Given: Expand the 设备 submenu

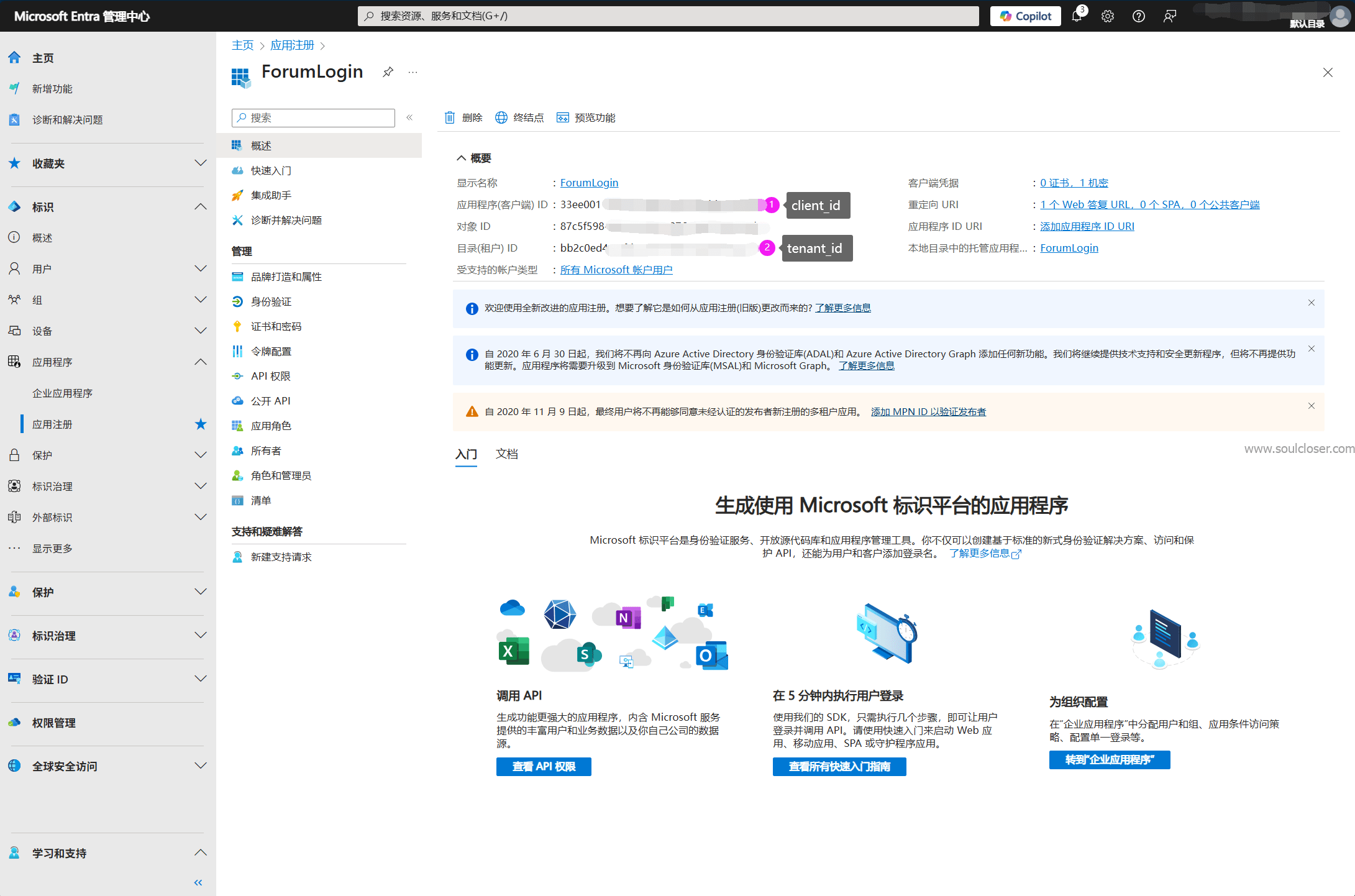Looking at the screenshot, I should pyautogui.click(x=200, y=331).
